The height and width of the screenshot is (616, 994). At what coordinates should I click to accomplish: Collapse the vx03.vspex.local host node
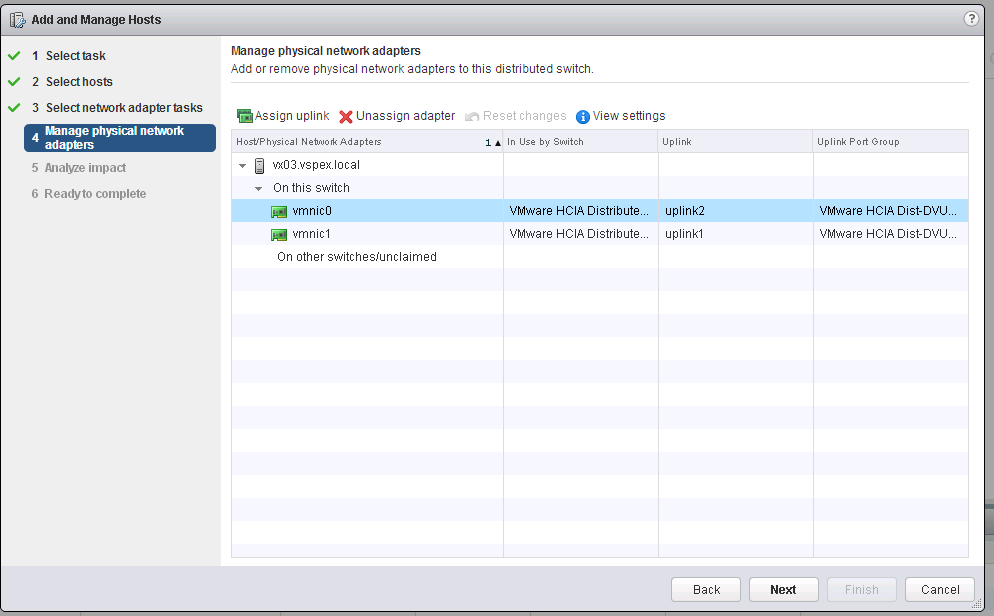(x=242, y=165)
